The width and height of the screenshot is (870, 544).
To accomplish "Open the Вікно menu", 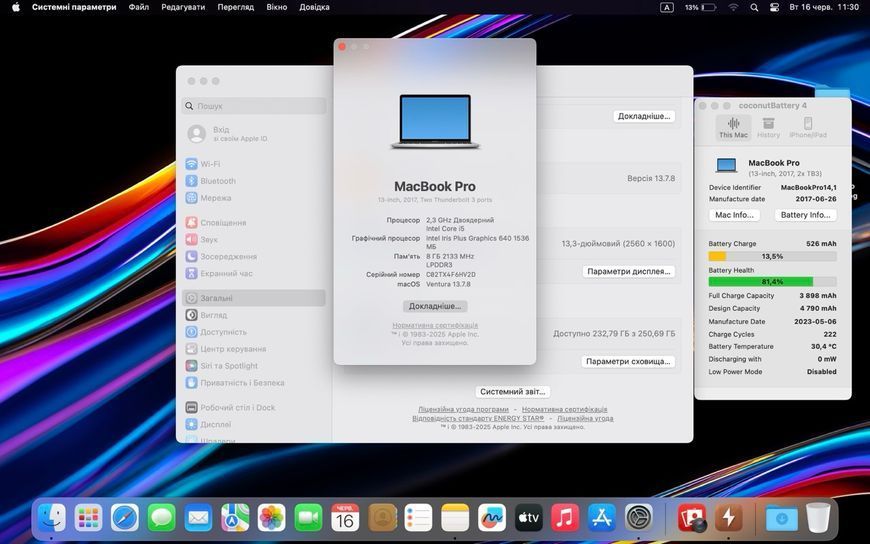I will 276,7.
